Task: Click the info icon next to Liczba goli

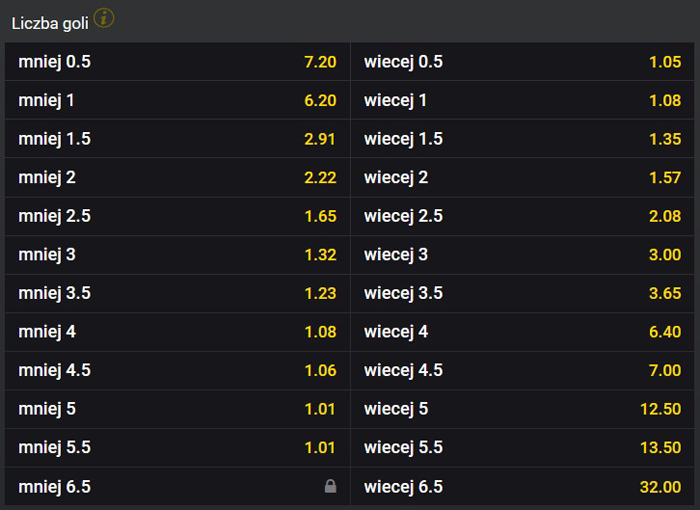Action: (104, 18)
